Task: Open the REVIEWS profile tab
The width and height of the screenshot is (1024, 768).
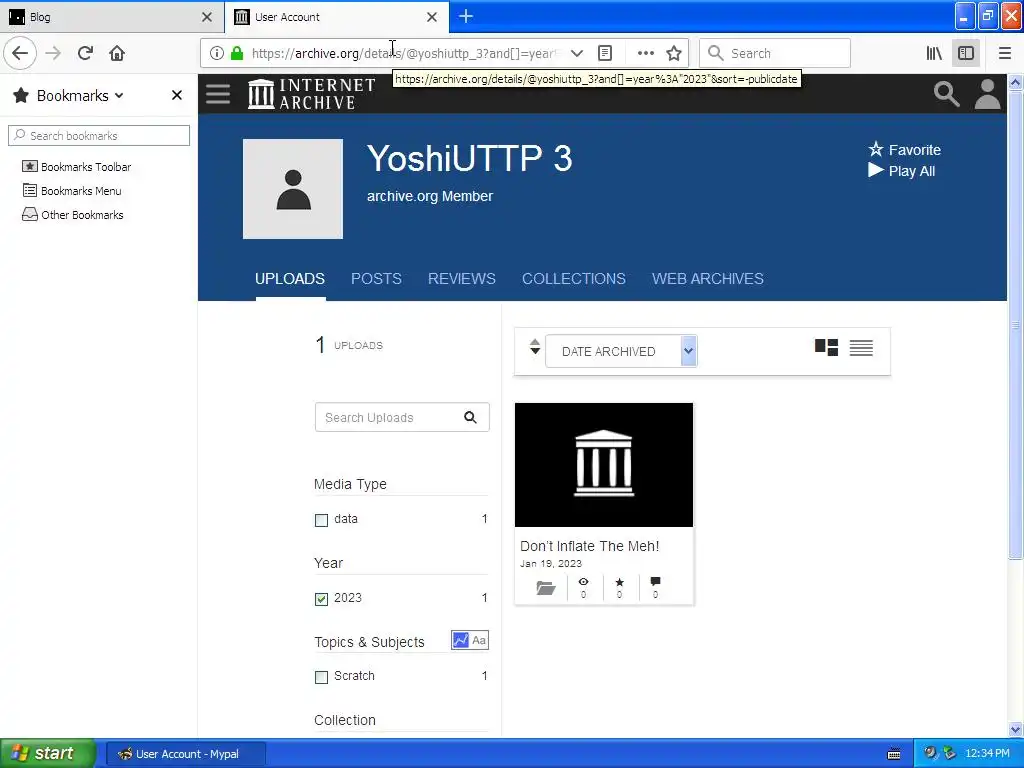Action: [462, 279]
